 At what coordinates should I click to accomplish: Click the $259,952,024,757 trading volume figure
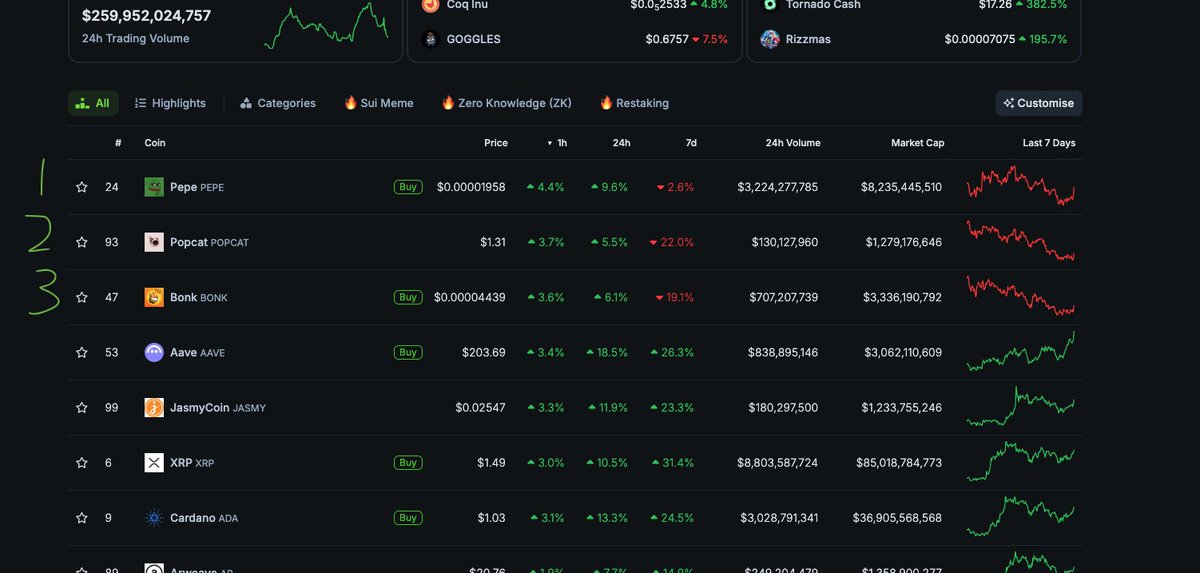146,16
